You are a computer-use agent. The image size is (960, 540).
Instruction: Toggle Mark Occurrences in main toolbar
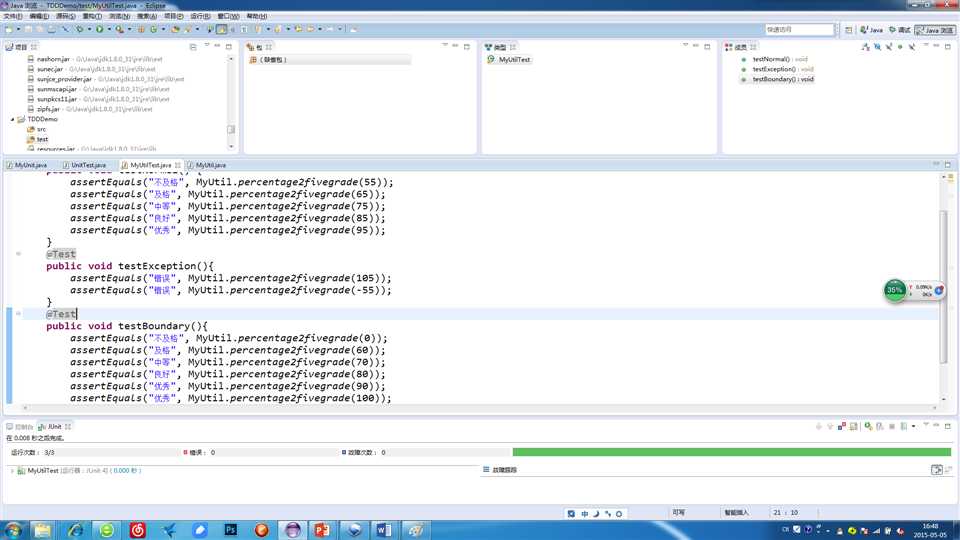[222, 29]
